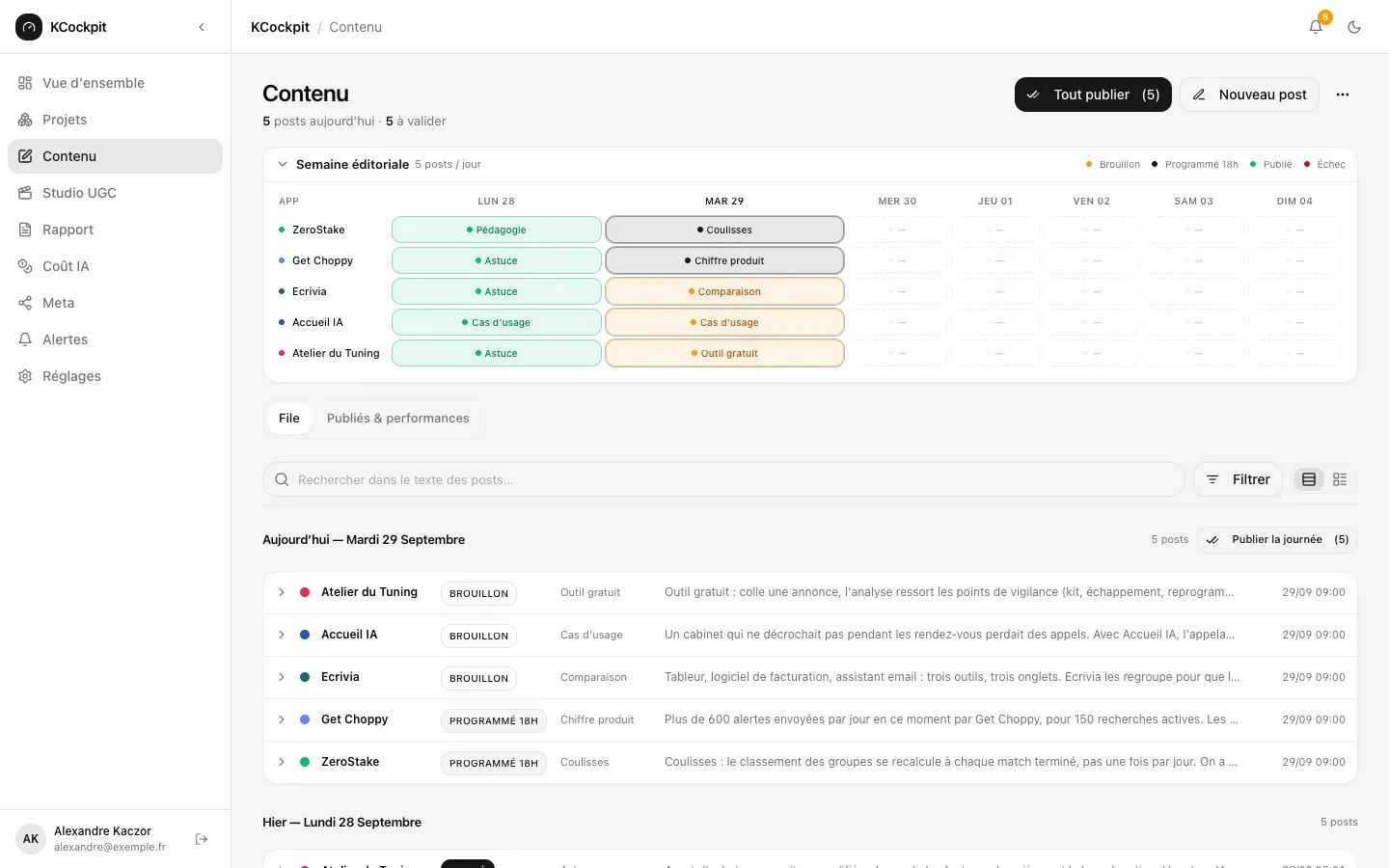Click the Ecrivia Monday Astuce cell
The width and height of the screenshot is (1389, 868).
(x=497, y=291)
